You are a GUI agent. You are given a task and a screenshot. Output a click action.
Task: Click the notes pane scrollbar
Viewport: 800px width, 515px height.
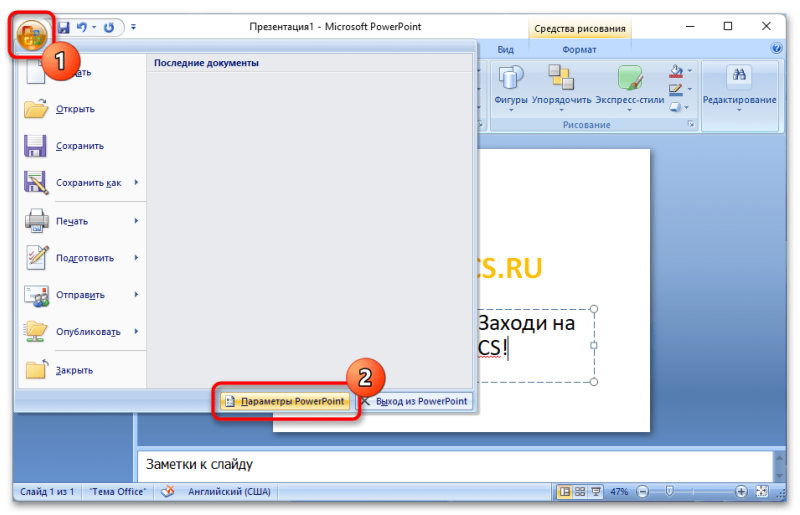779,466
